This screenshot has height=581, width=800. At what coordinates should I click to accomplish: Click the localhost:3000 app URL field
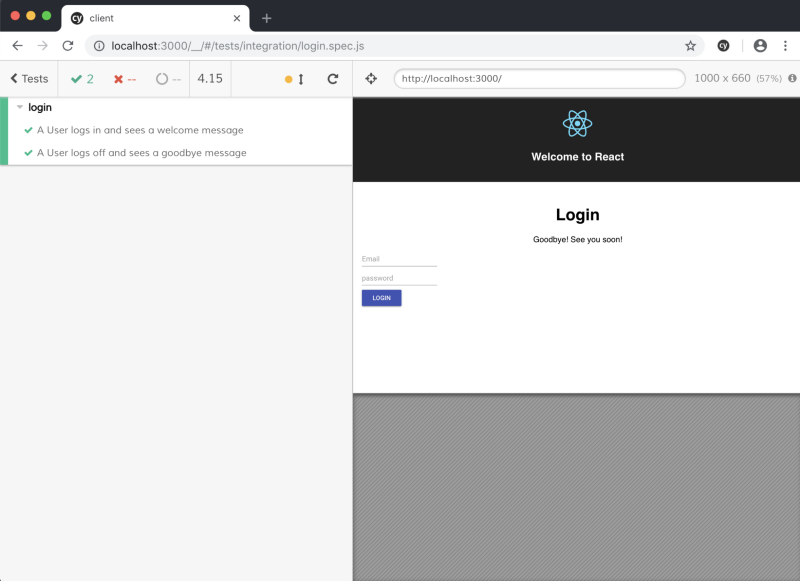click(x=539, y=79)
